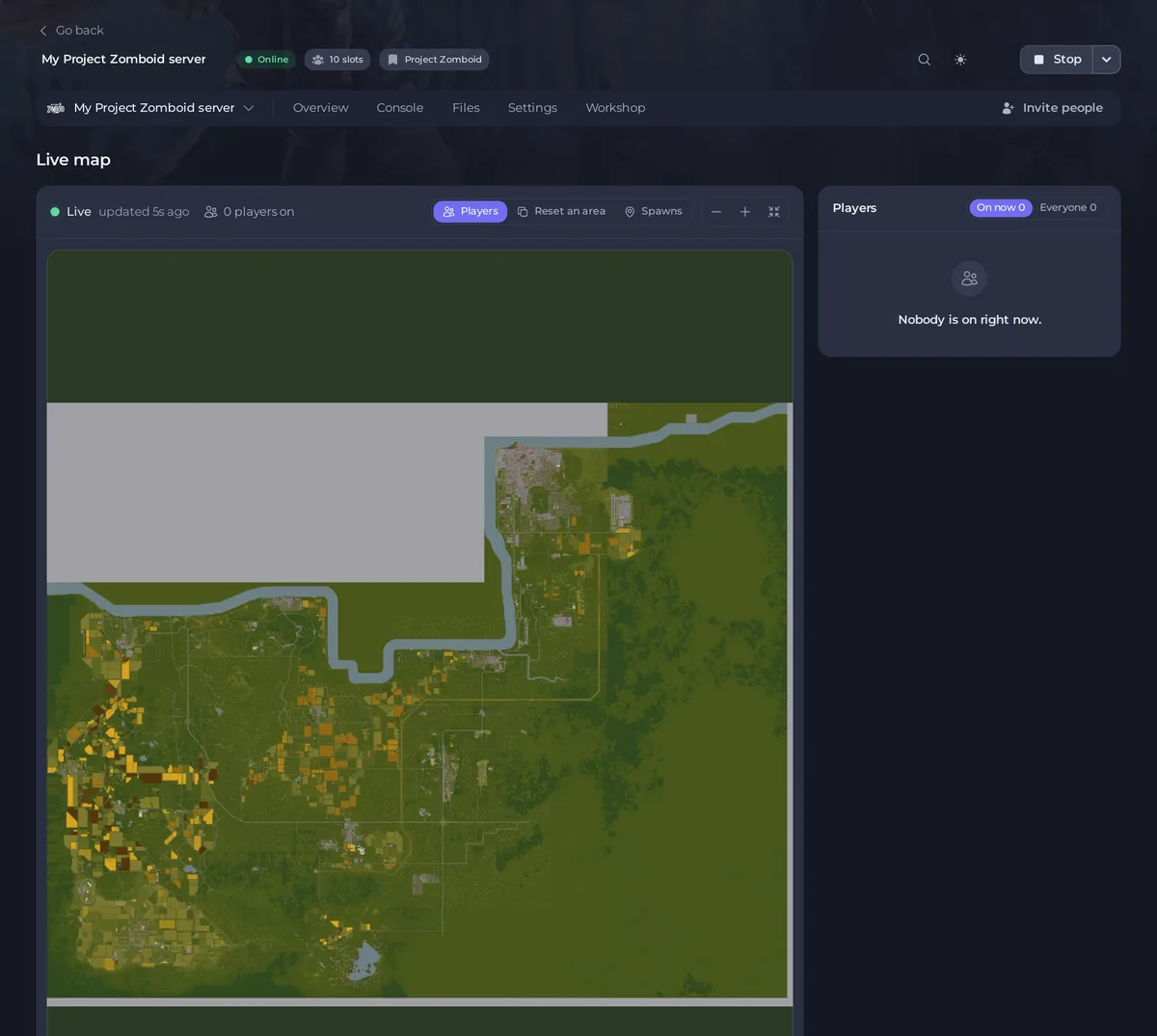The height and width of the screenshot is (1036, 1157).
Task: Invite people to the server
Action: pos(1053,108)
